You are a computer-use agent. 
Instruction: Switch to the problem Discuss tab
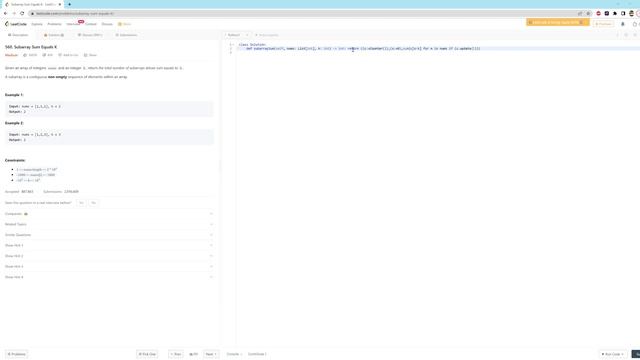click(90, 35)
